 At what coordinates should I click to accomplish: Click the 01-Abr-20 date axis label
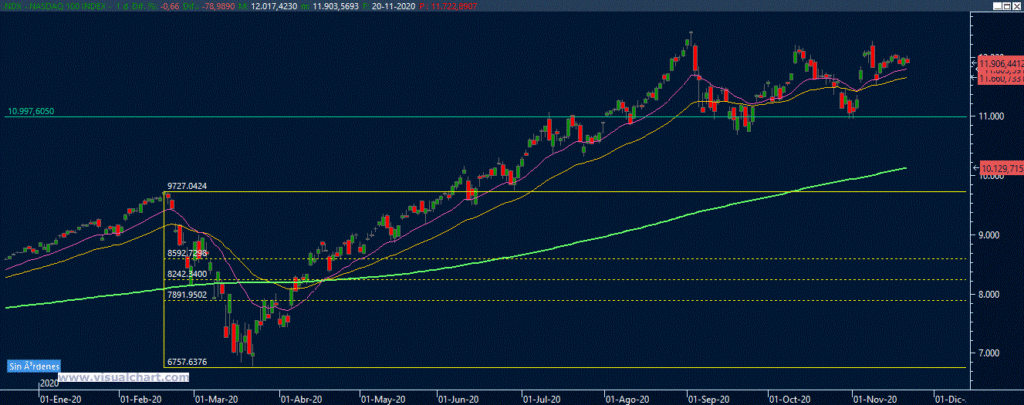point(300,398)
